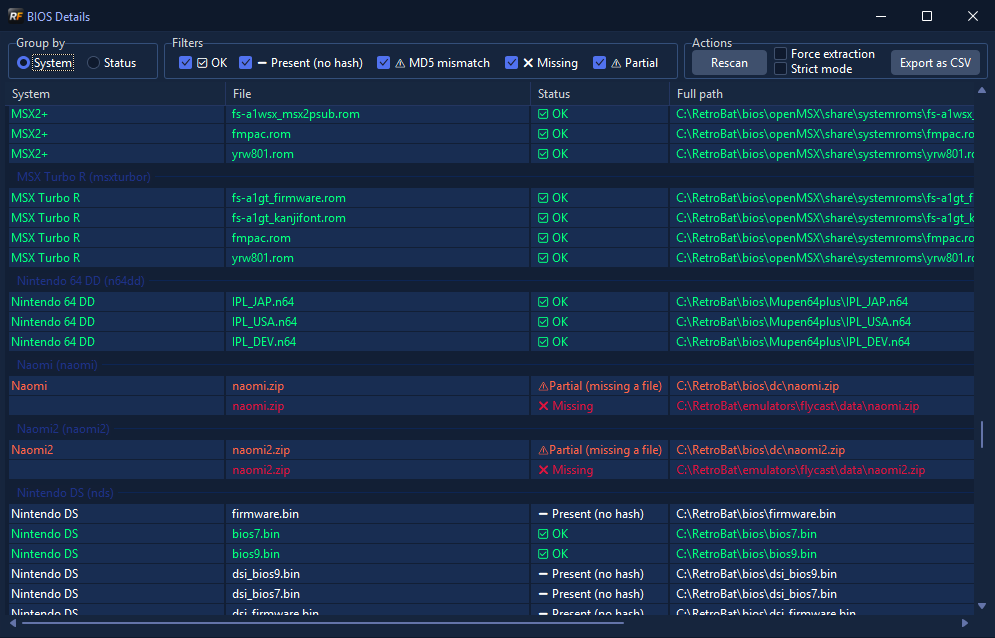Sort by the File column header
Screen dimensions: 995x638
[378, 93]
